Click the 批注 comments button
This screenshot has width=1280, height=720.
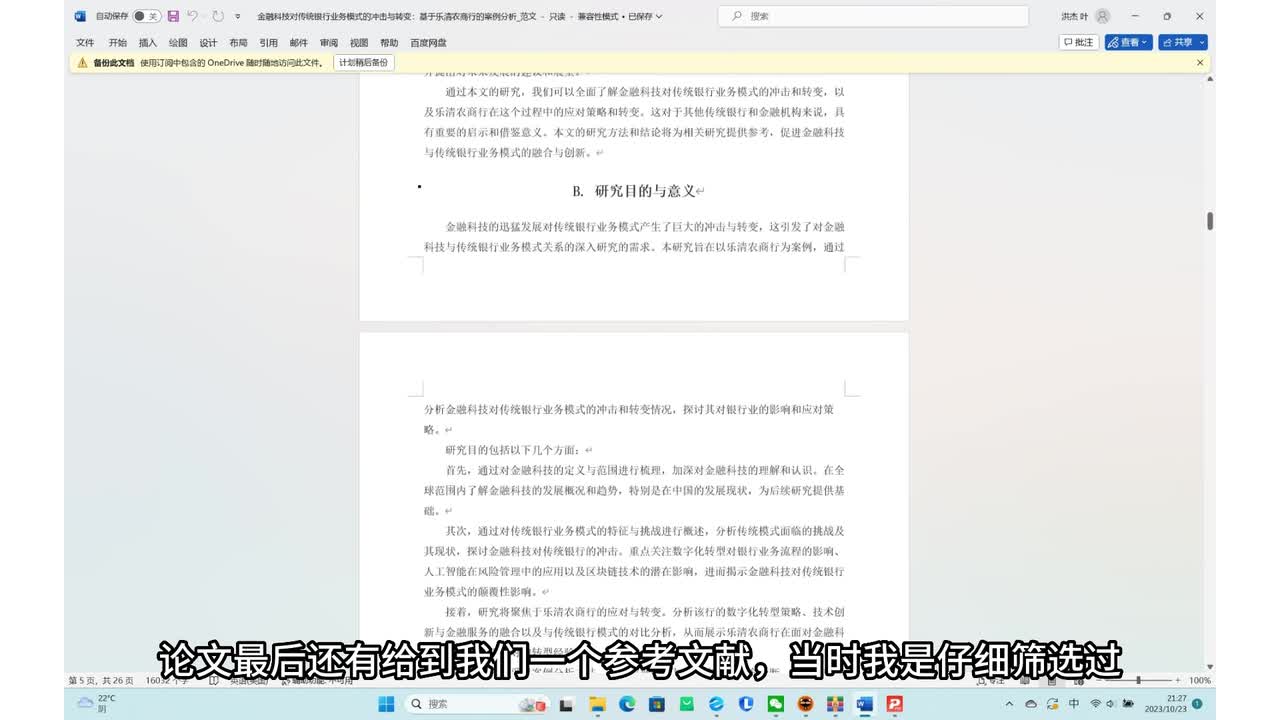(x=1079, y=42)
